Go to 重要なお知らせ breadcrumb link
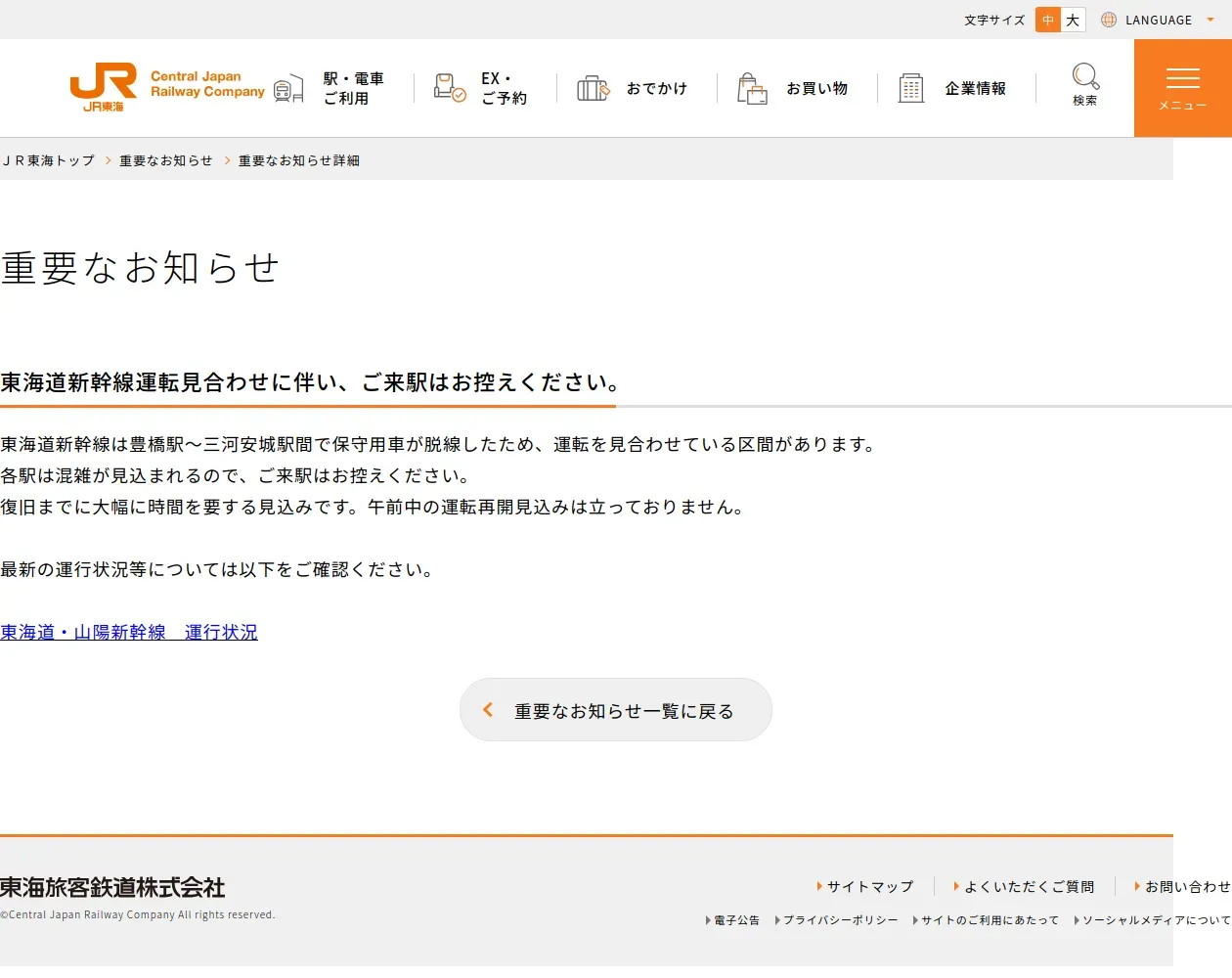This screenshot has width=1232, height=978. point(165,160)
